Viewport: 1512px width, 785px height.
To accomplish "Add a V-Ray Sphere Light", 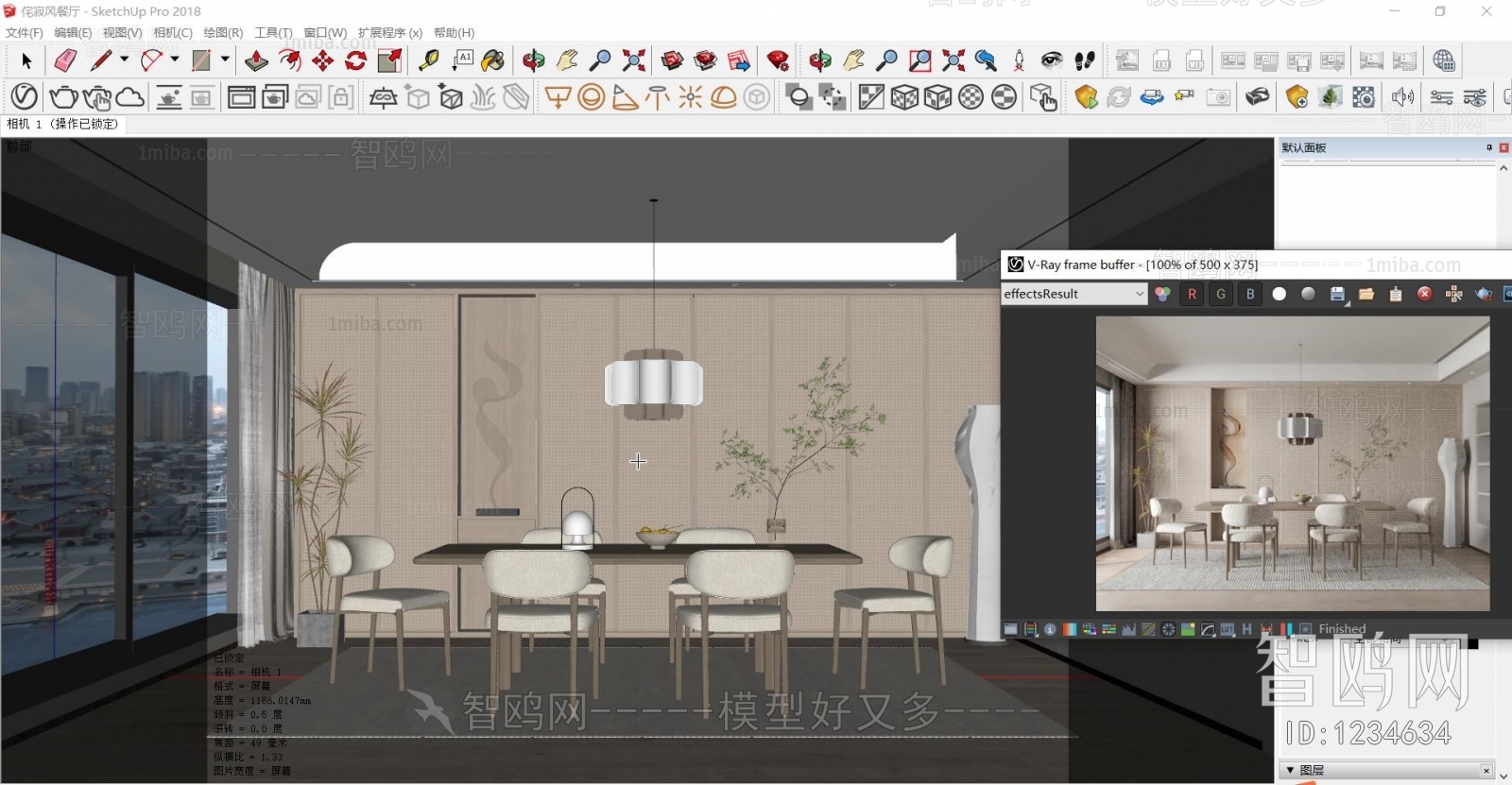I will 591,97.
